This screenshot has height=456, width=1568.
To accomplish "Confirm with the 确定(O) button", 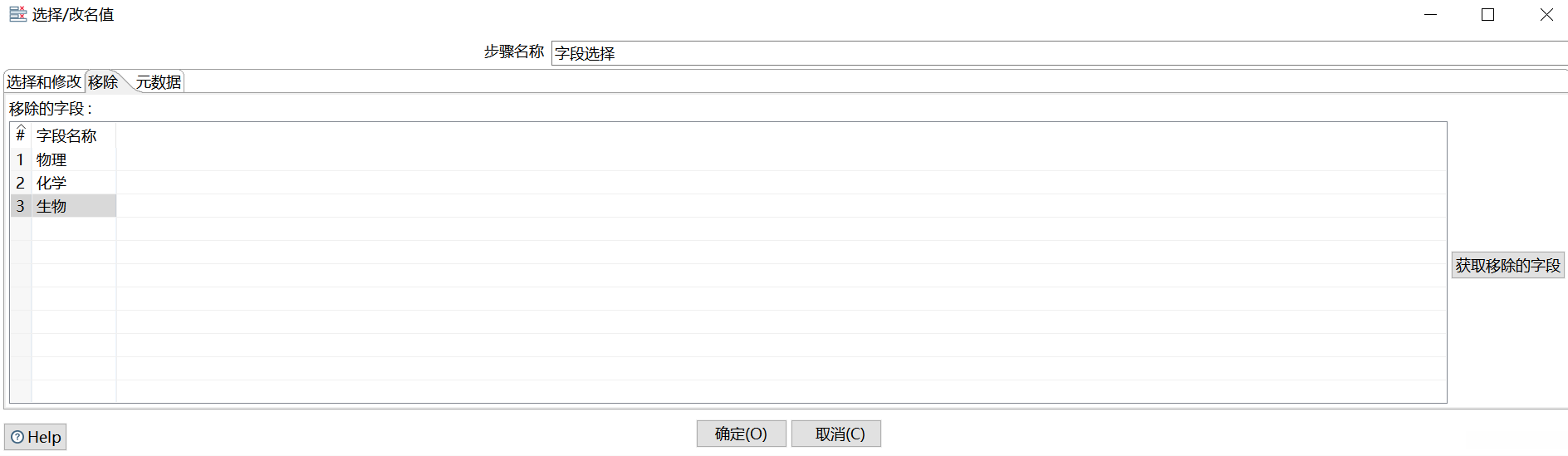I will click(x=741, y=434).
